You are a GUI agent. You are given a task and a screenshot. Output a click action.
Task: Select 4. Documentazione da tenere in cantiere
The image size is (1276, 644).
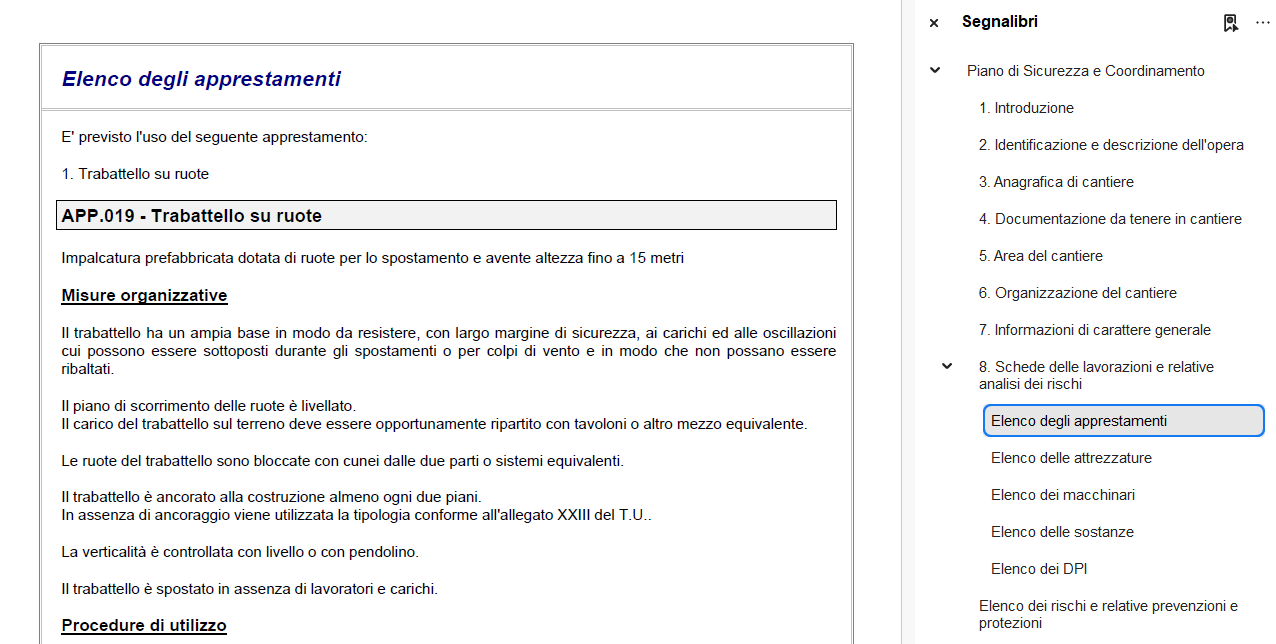coord(1110,219)
